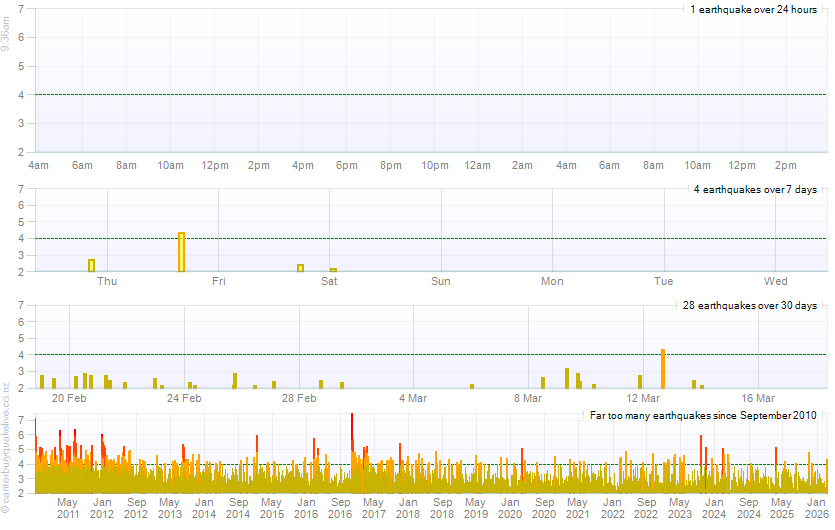Select the Jan 2026 label on long-term chart
835x530 pixels.
(817, 508)
